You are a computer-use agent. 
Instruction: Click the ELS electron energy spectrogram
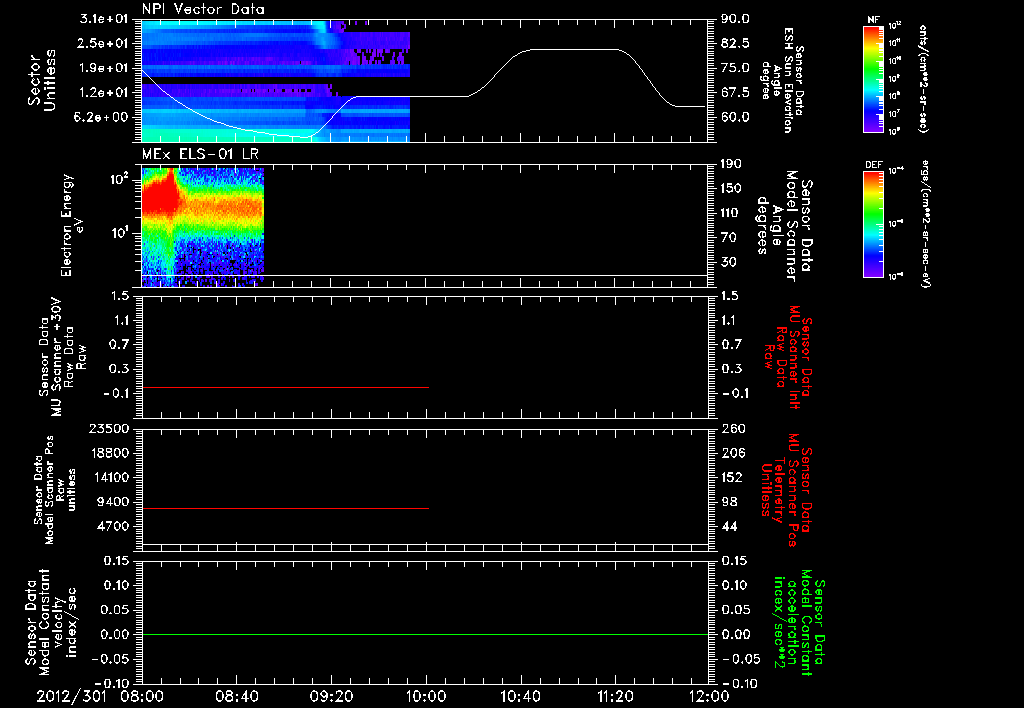(202, 227)
